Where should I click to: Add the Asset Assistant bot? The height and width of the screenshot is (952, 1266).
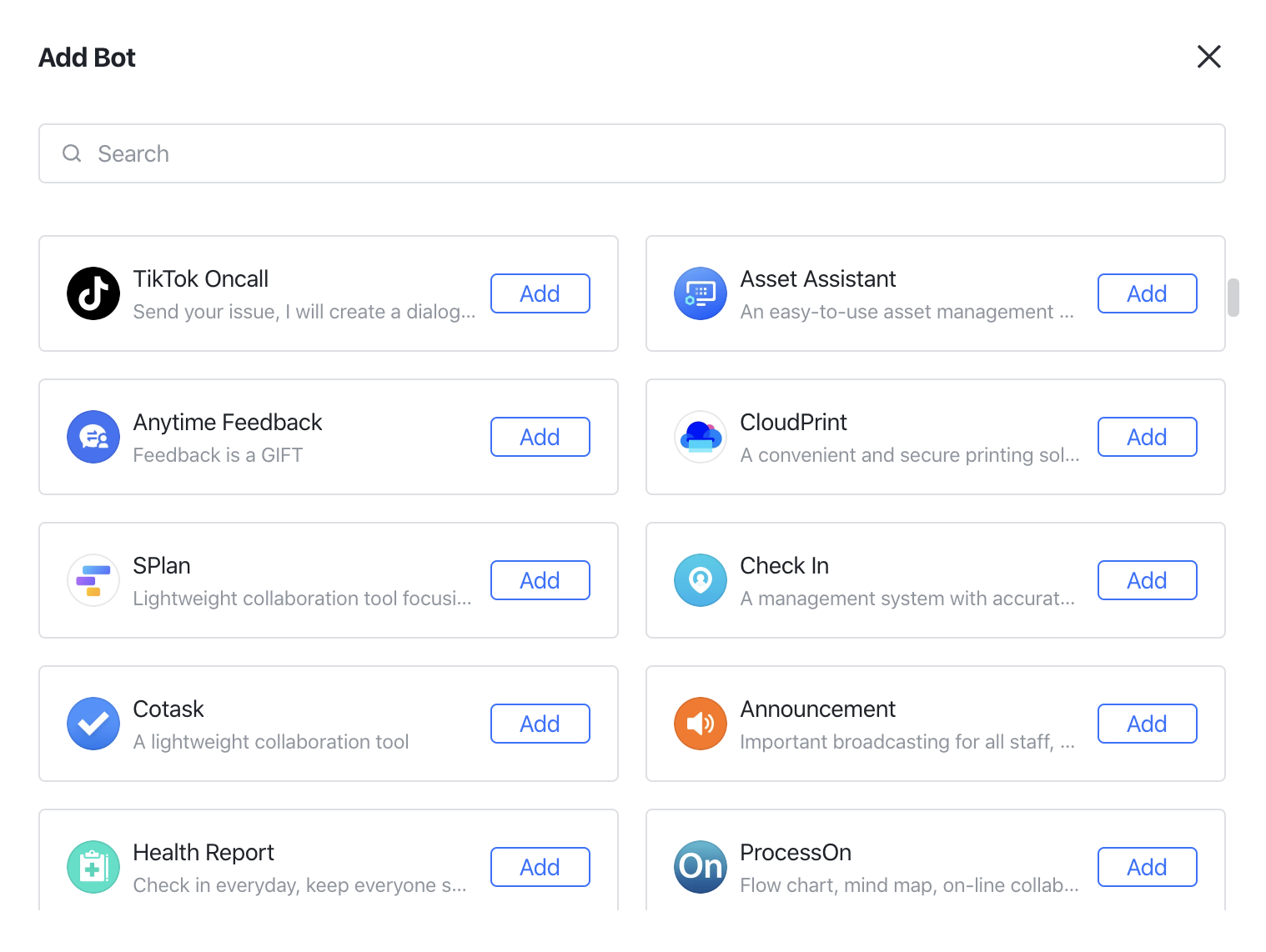pyautogui.click(x=1147, y=293)
